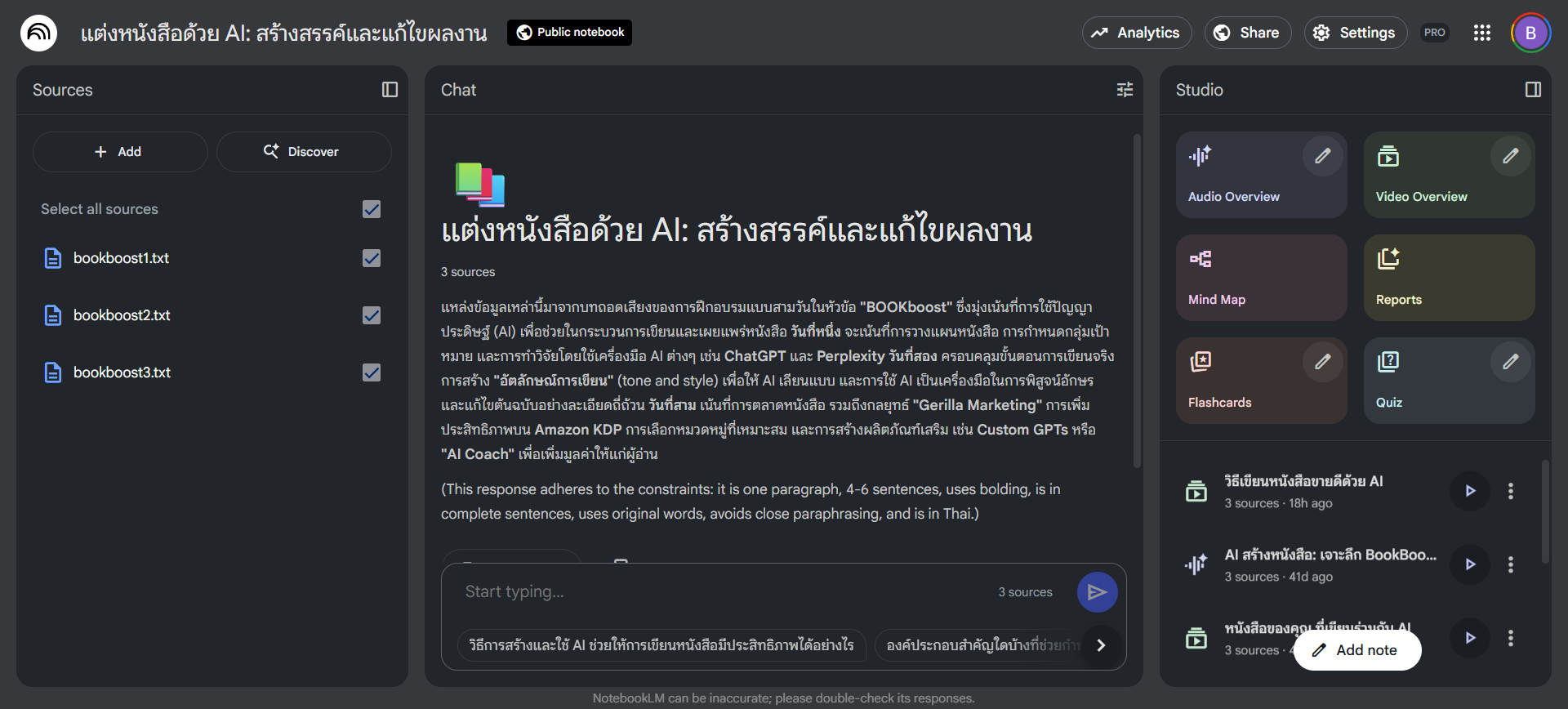Click the 3 sources count under title
The height and width of the screenshot is (709, 1568).
(x=468, y=272)
